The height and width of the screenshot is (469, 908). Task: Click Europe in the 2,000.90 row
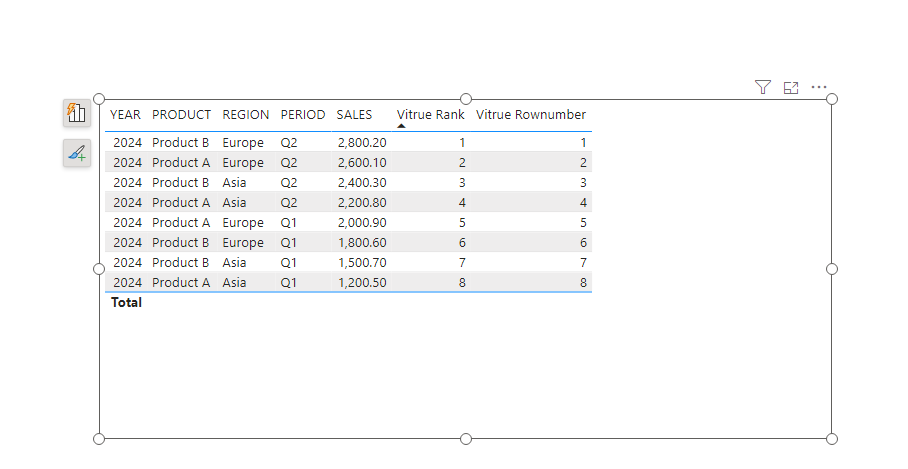[x=243, y=222]
